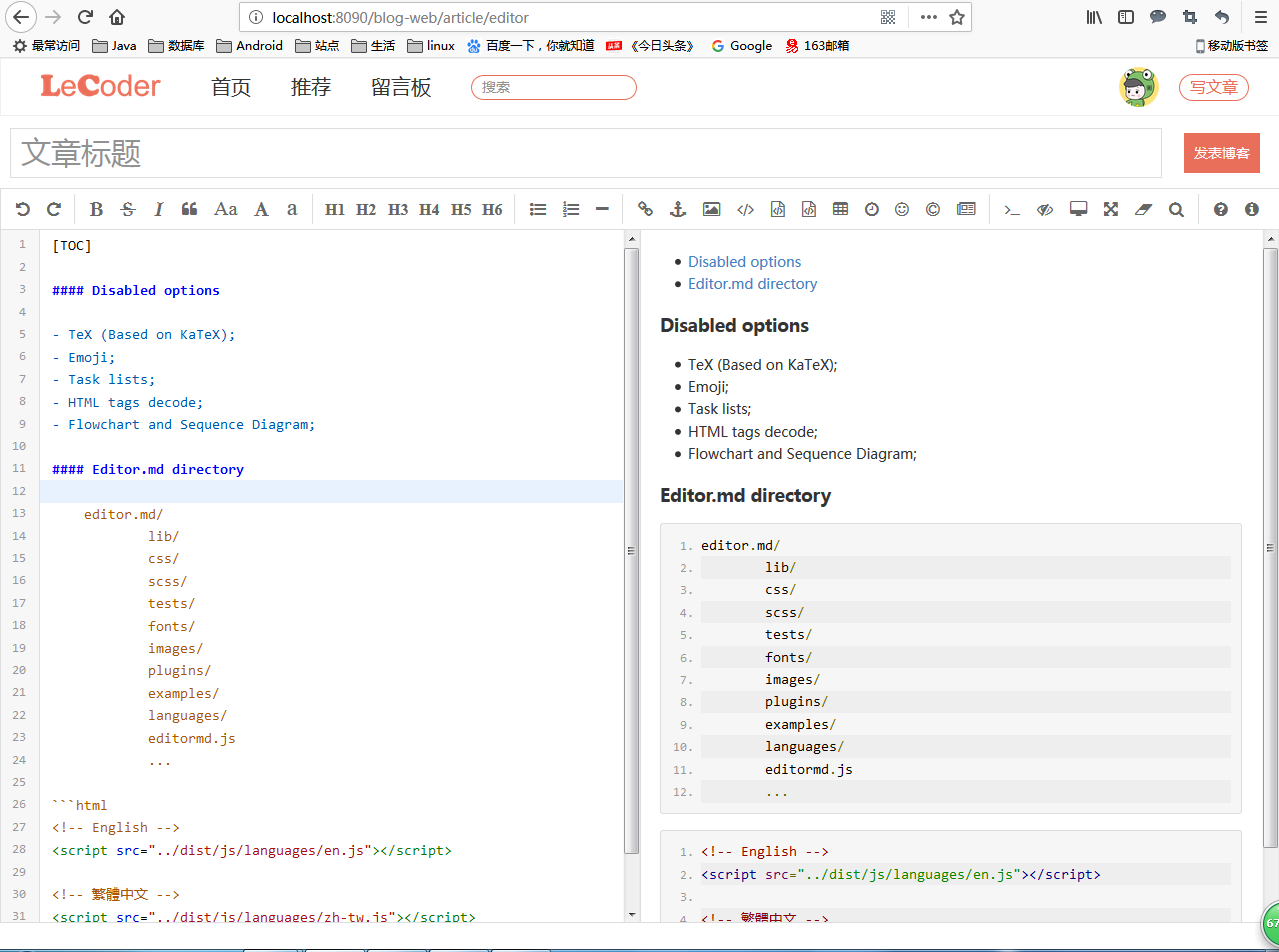1279x952 pixels.
Task: Insert a reference link using the anchor icon
Action: pos(677,209)
